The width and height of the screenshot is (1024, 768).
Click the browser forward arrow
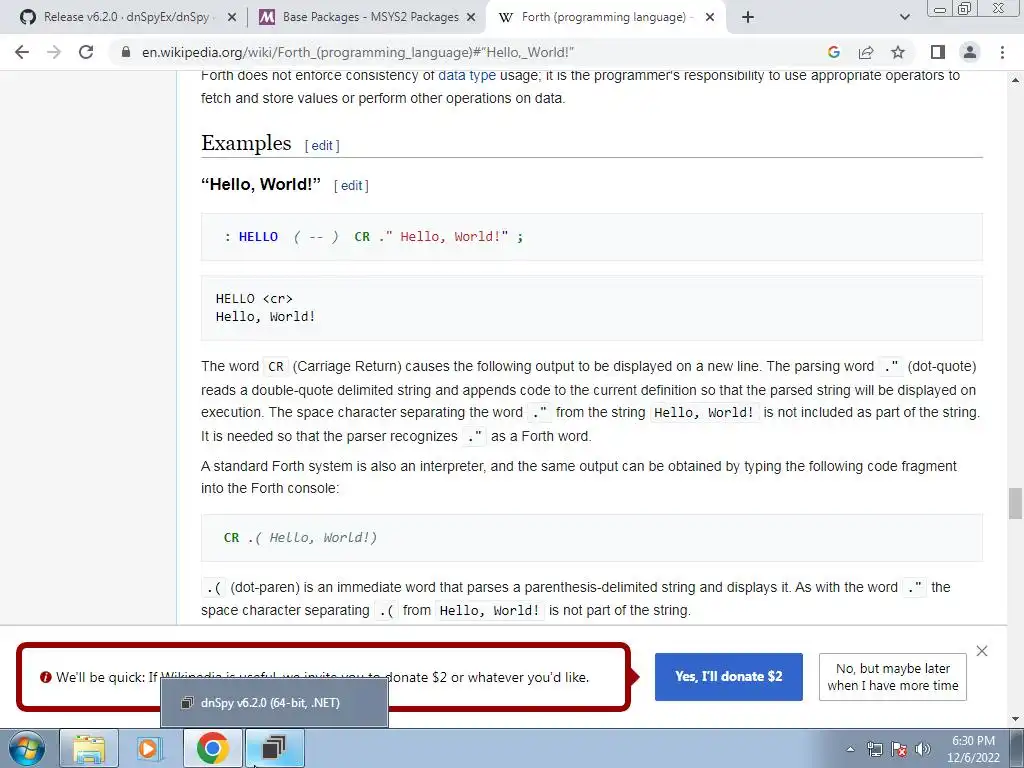54,52
